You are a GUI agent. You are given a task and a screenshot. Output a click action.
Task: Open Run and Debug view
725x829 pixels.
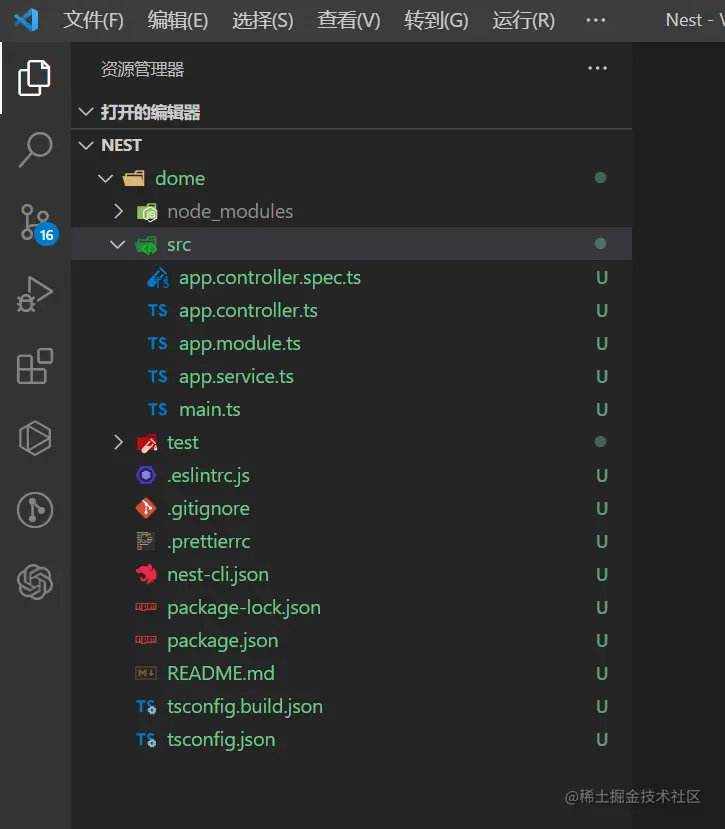[35, 294]
